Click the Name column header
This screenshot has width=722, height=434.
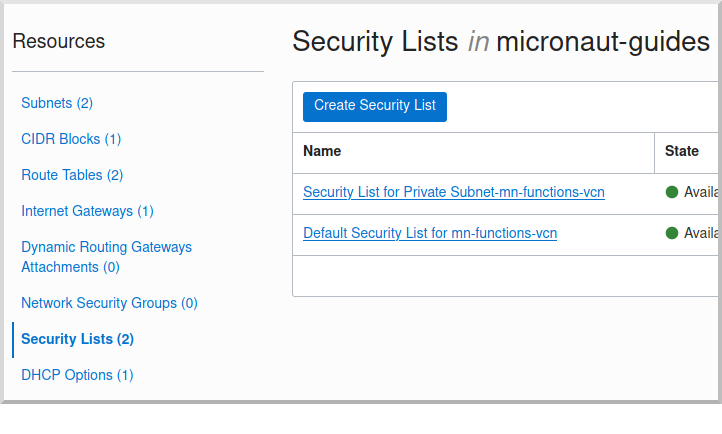tap(322, 151)
